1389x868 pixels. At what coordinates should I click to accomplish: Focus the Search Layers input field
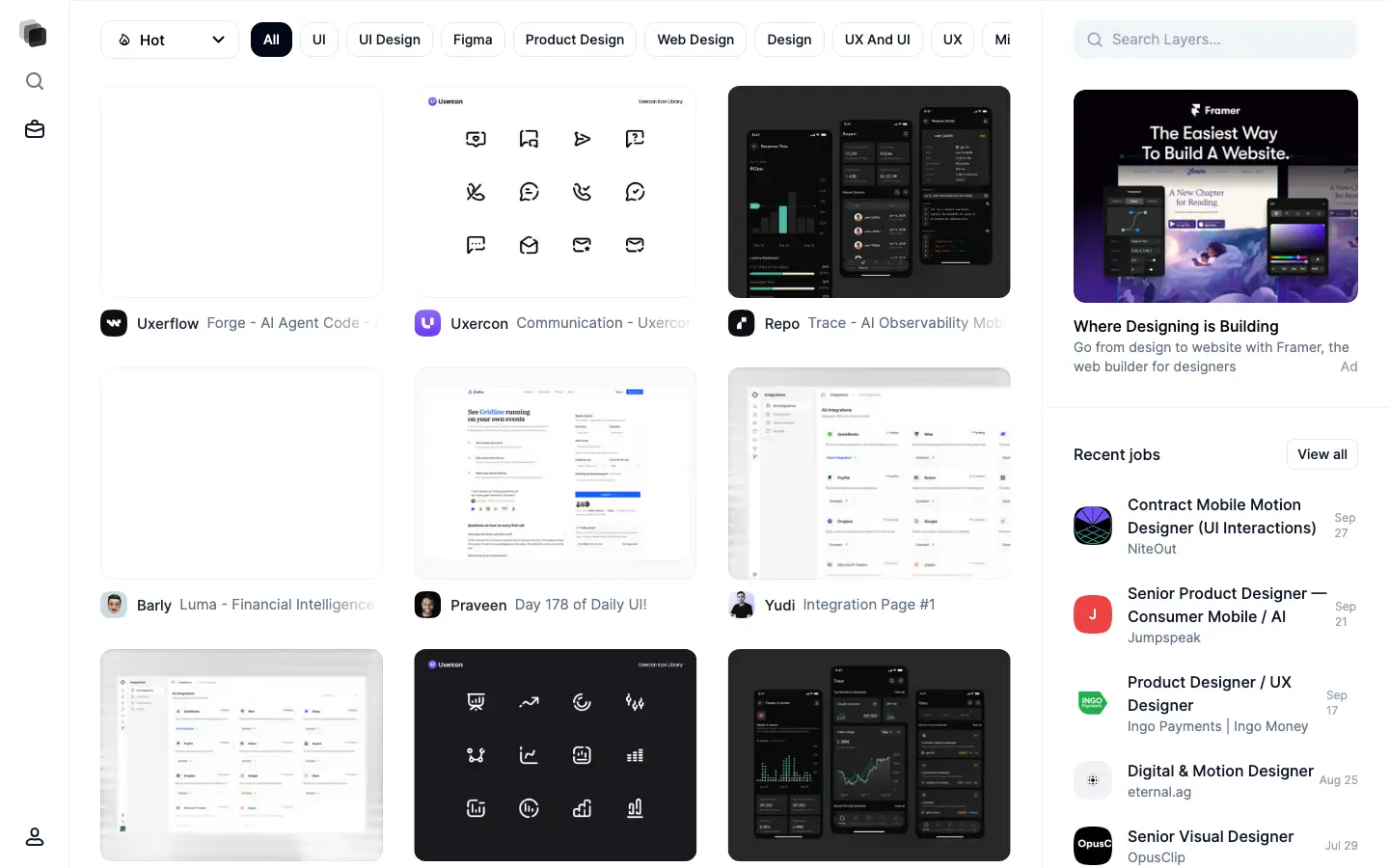pyautogui.click(x=1215, y=40)
